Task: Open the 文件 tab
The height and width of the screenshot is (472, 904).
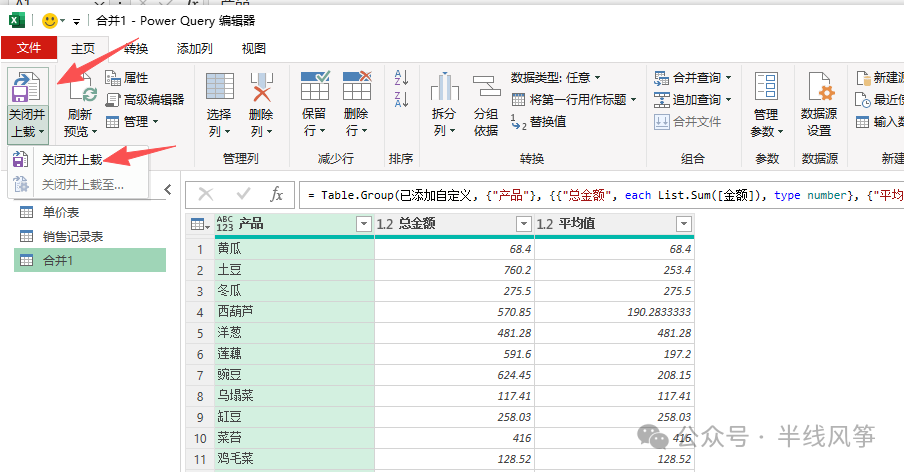Action: [29, 48]
